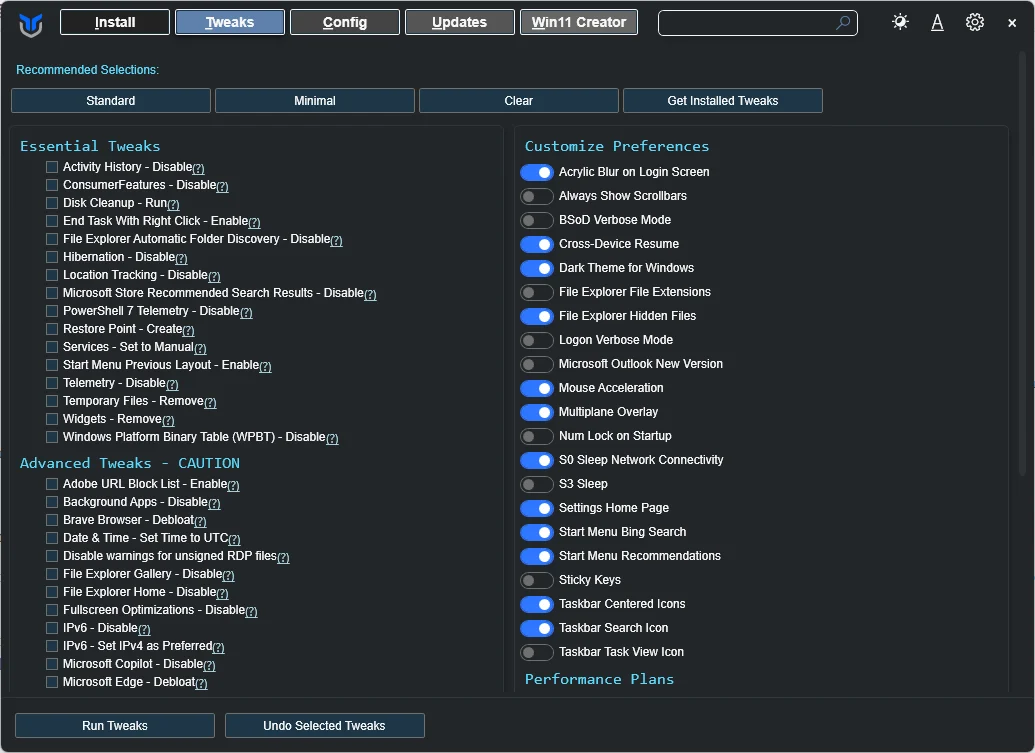Check the Activity History - Disable checkbox
This screenshot has height=753, width=1035.
point(51,167)
